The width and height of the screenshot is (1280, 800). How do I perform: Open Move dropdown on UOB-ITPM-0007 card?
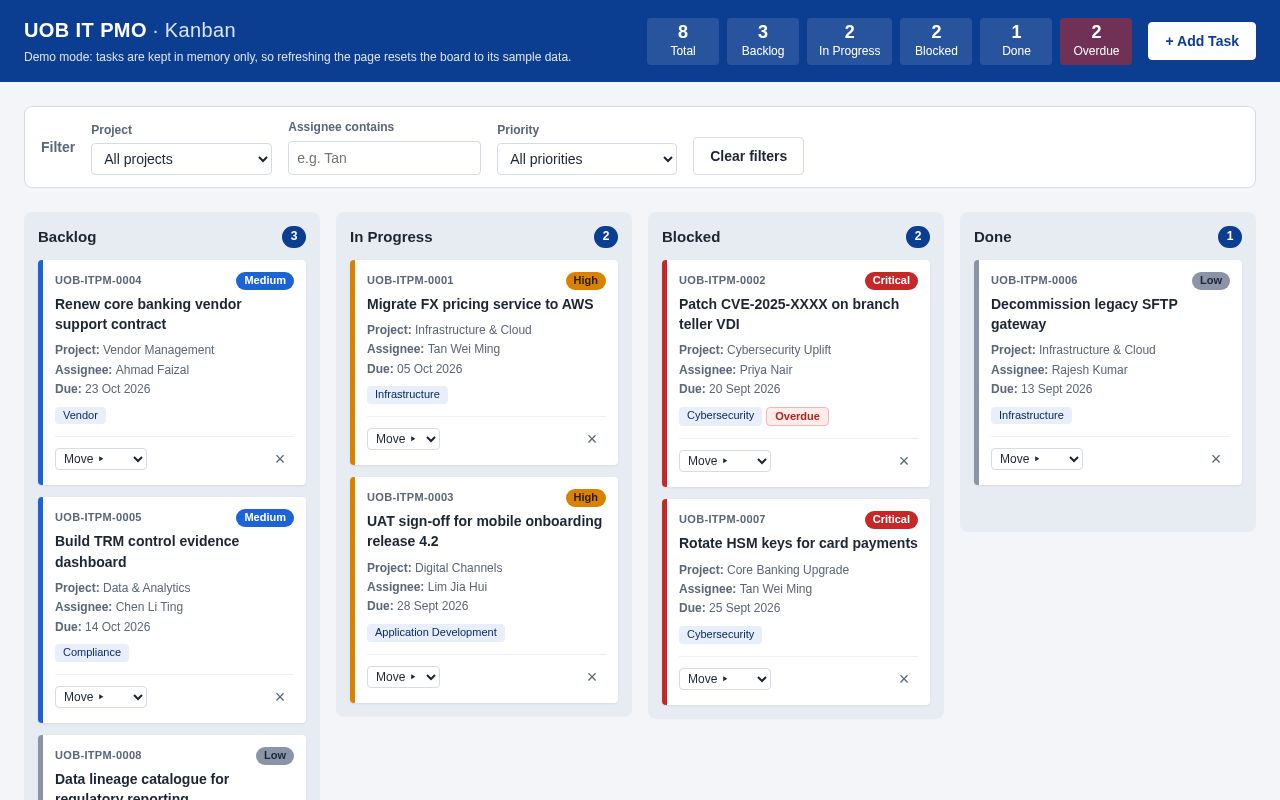click(x=725, y=679)
